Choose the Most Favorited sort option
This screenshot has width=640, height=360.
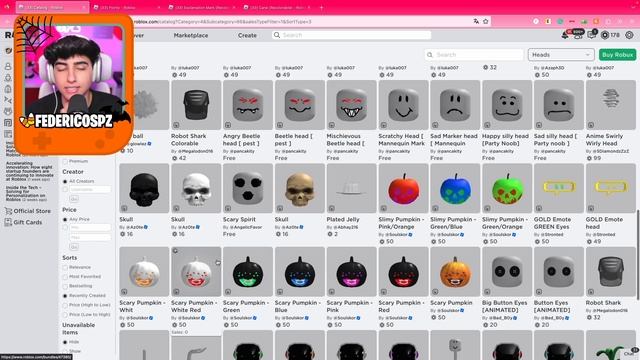pyautogui.click(x=65, y=277)
